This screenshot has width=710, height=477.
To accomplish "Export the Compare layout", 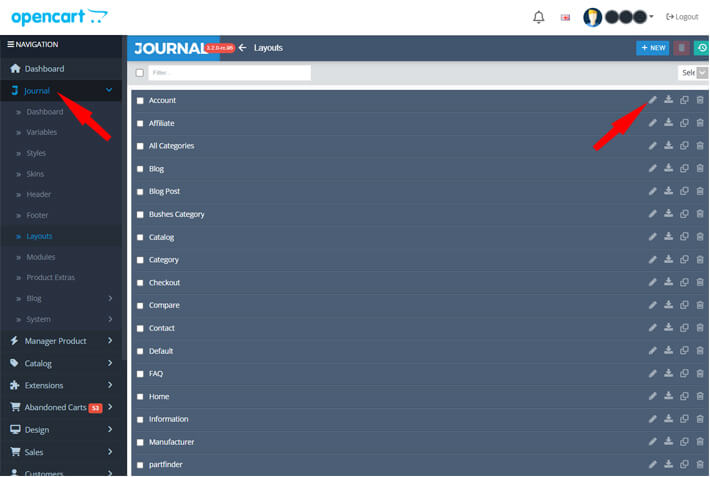I will click(668, 305).
